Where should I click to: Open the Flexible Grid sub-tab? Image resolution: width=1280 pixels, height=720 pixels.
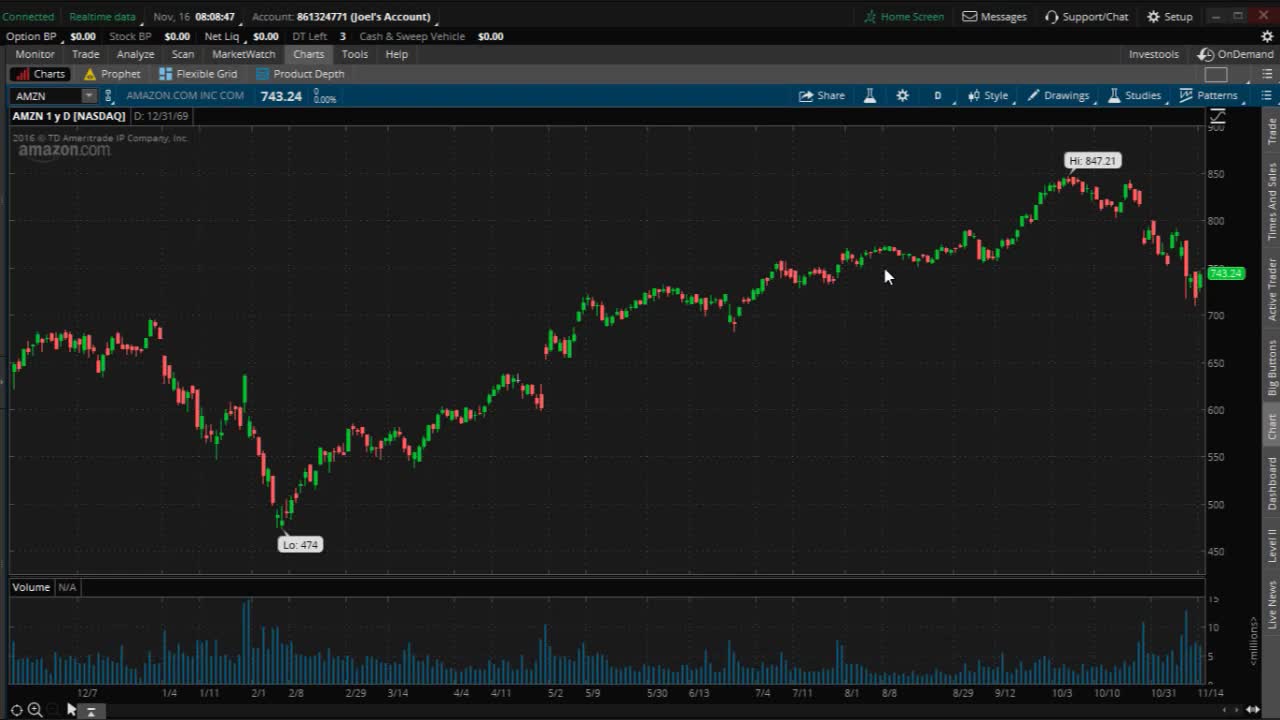click(x=198, y=74)
